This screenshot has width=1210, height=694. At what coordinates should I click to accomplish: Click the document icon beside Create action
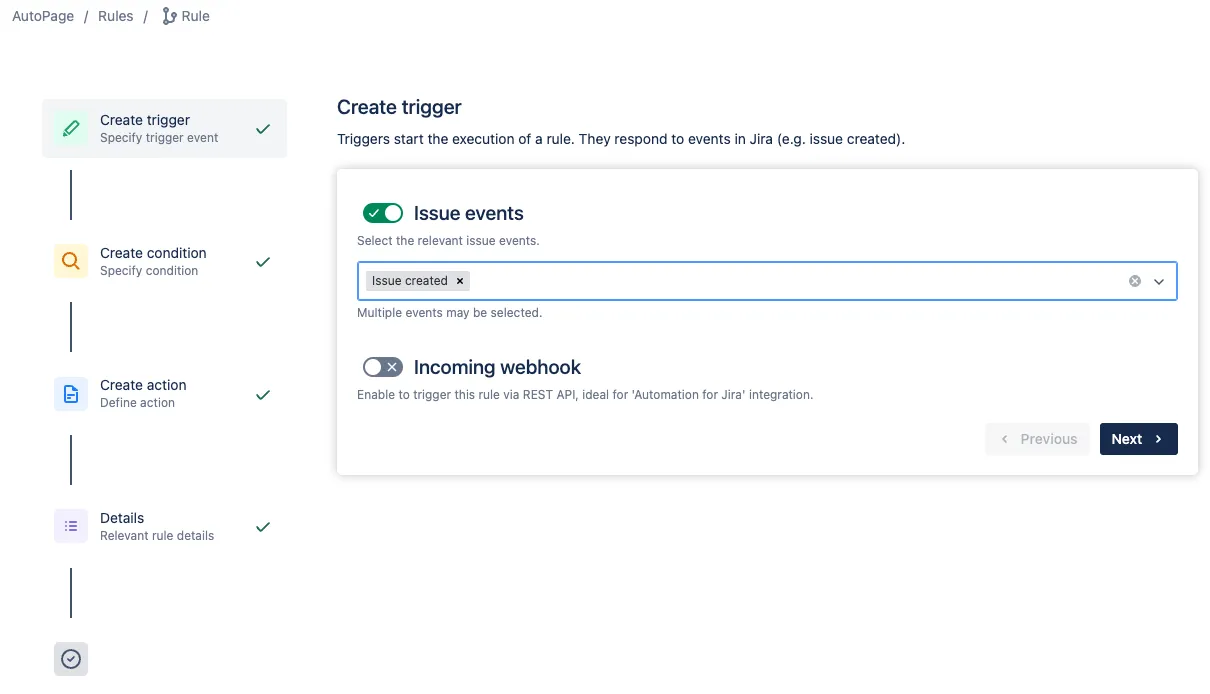[70, 393]
